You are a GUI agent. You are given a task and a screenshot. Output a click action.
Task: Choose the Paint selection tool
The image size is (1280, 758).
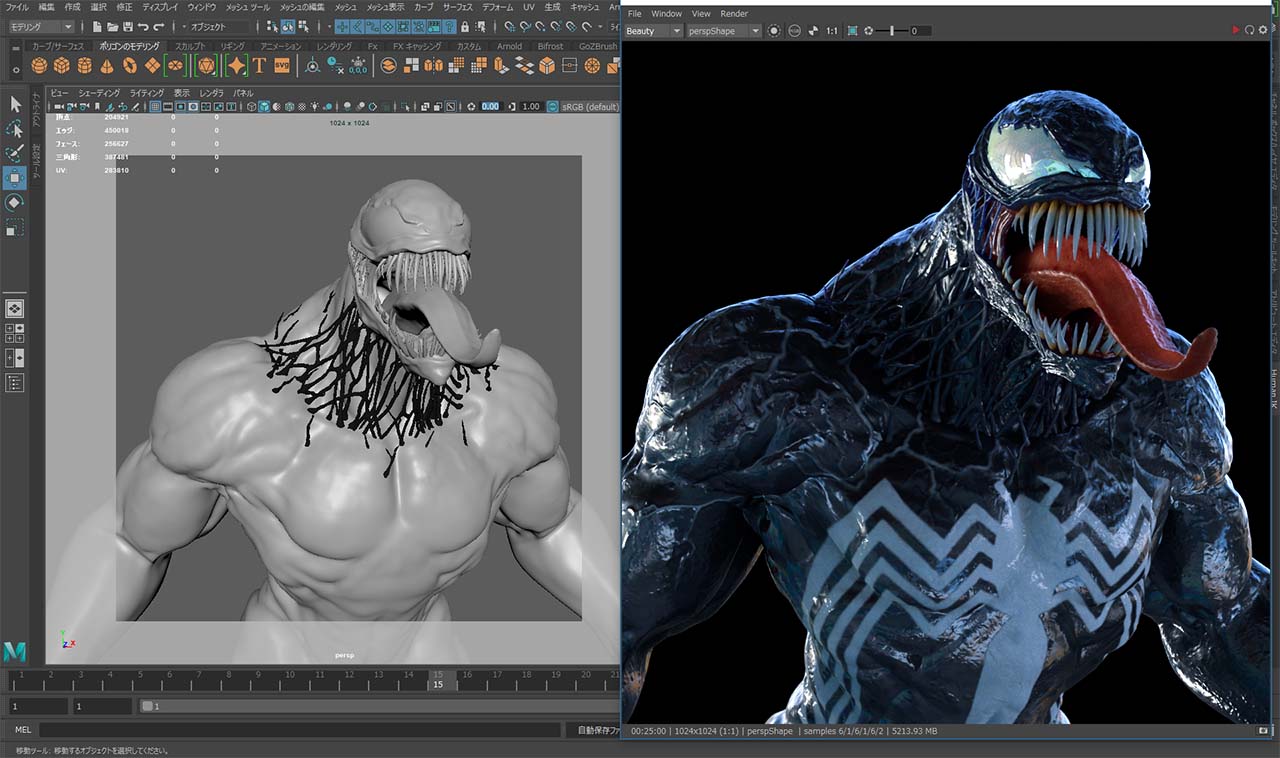click(x=15, y=153)
